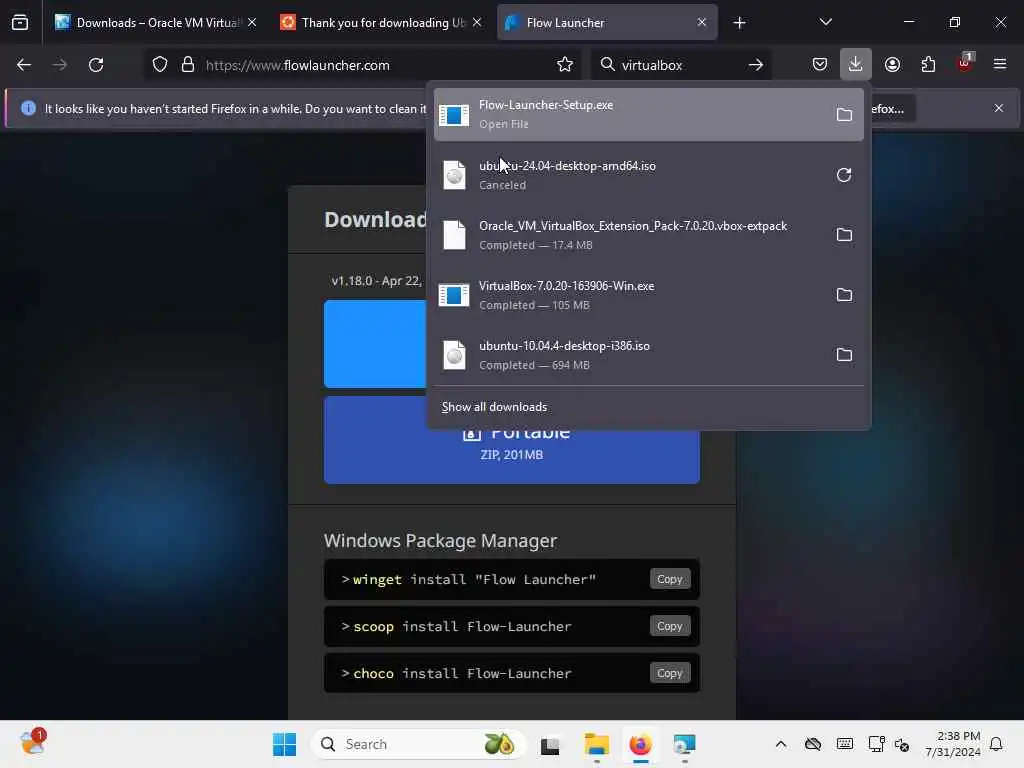The image size is (1024, 768).
Task: Copy the scoop install command
Action: click(669, 626)
